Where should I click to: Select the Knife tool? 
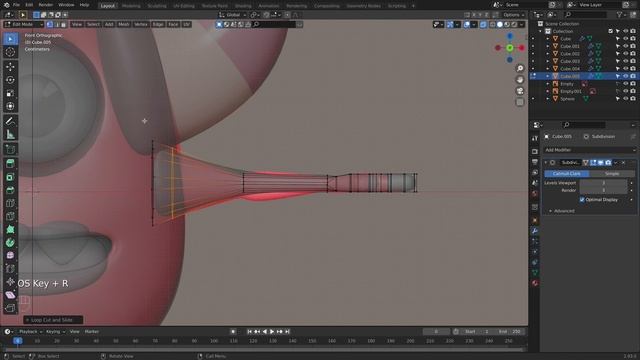tap(10, 216)
